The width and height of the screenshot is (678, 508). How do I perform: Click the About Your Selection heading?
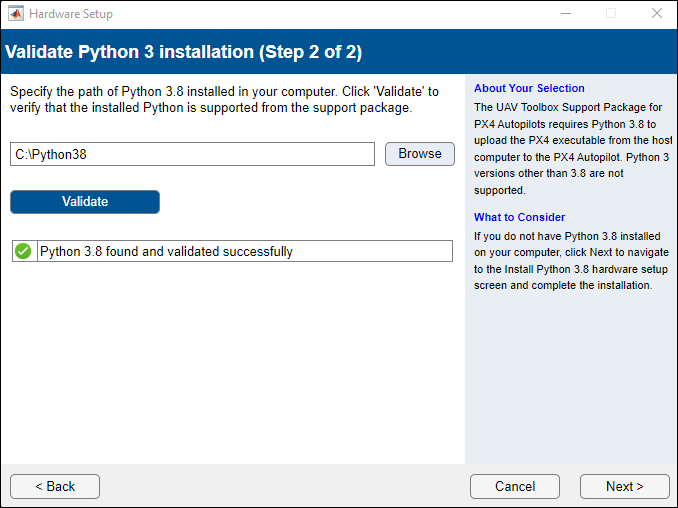(529, 88)
